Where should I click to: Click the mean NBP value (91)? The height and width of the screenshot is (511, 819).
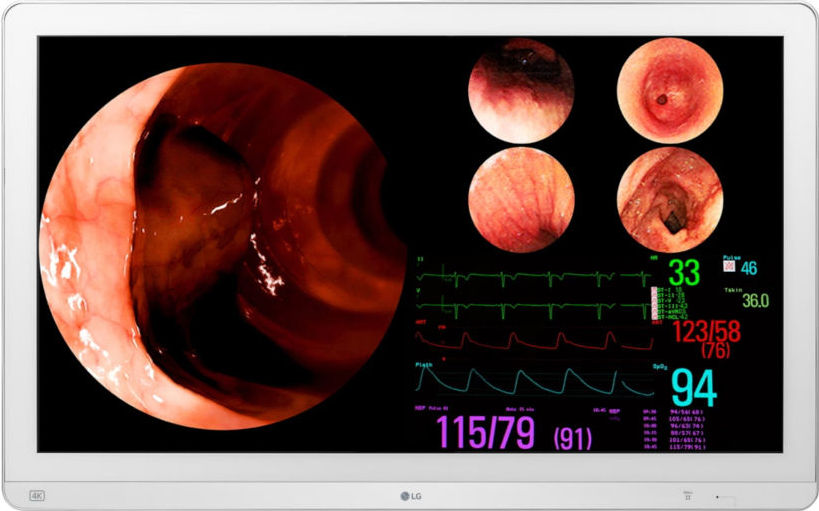572,436
